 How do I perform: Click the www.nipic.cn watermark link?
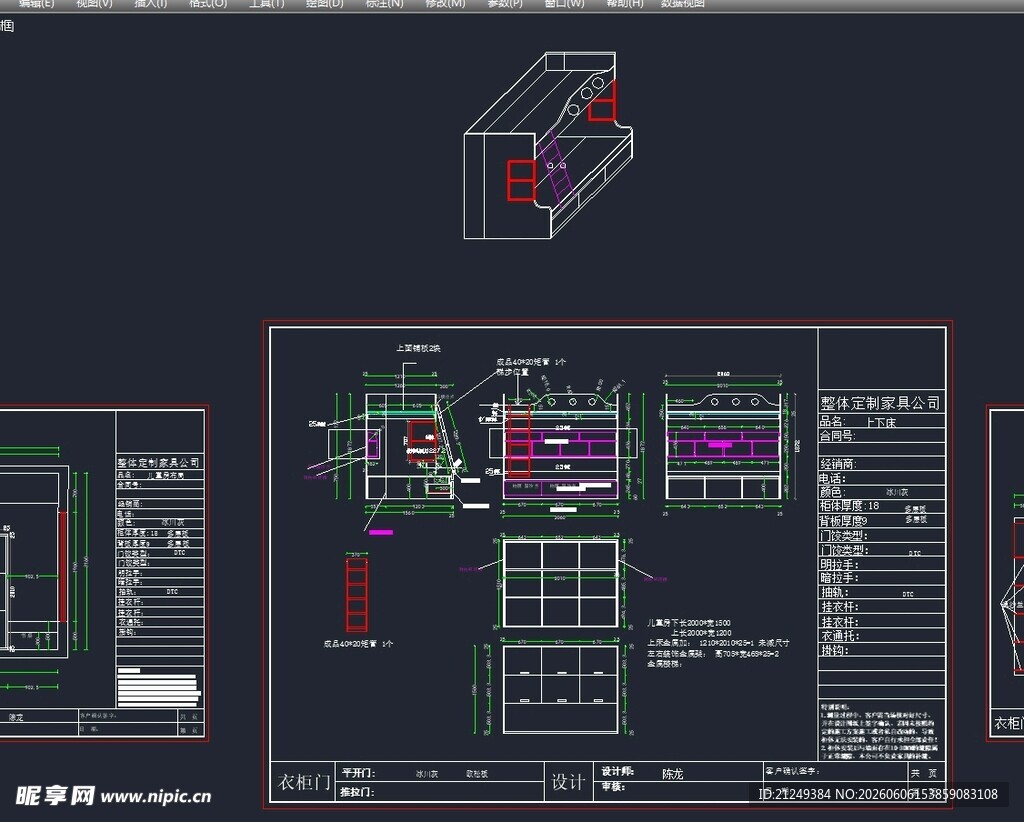(x=156, y=797)
